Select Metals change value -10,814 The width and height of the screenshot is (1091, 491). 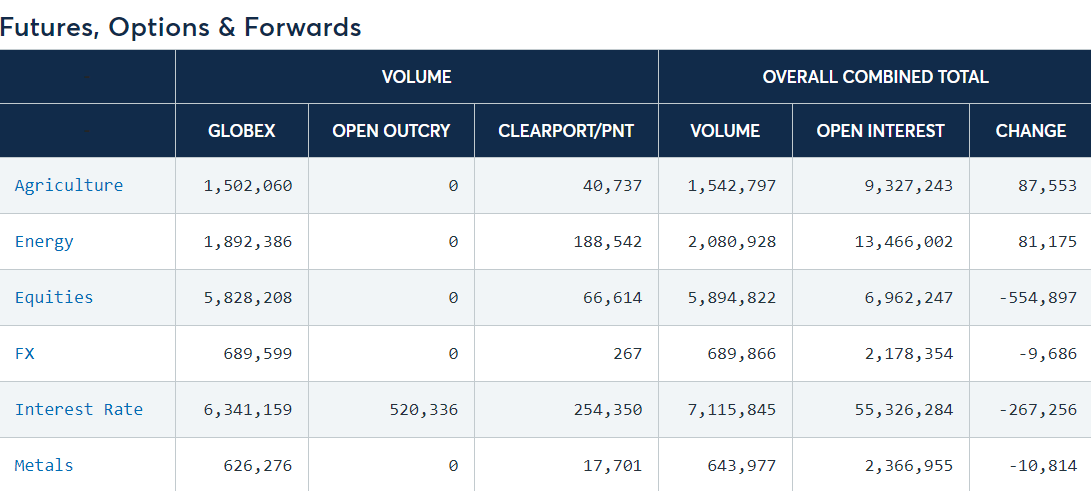tap(1042, 466)
